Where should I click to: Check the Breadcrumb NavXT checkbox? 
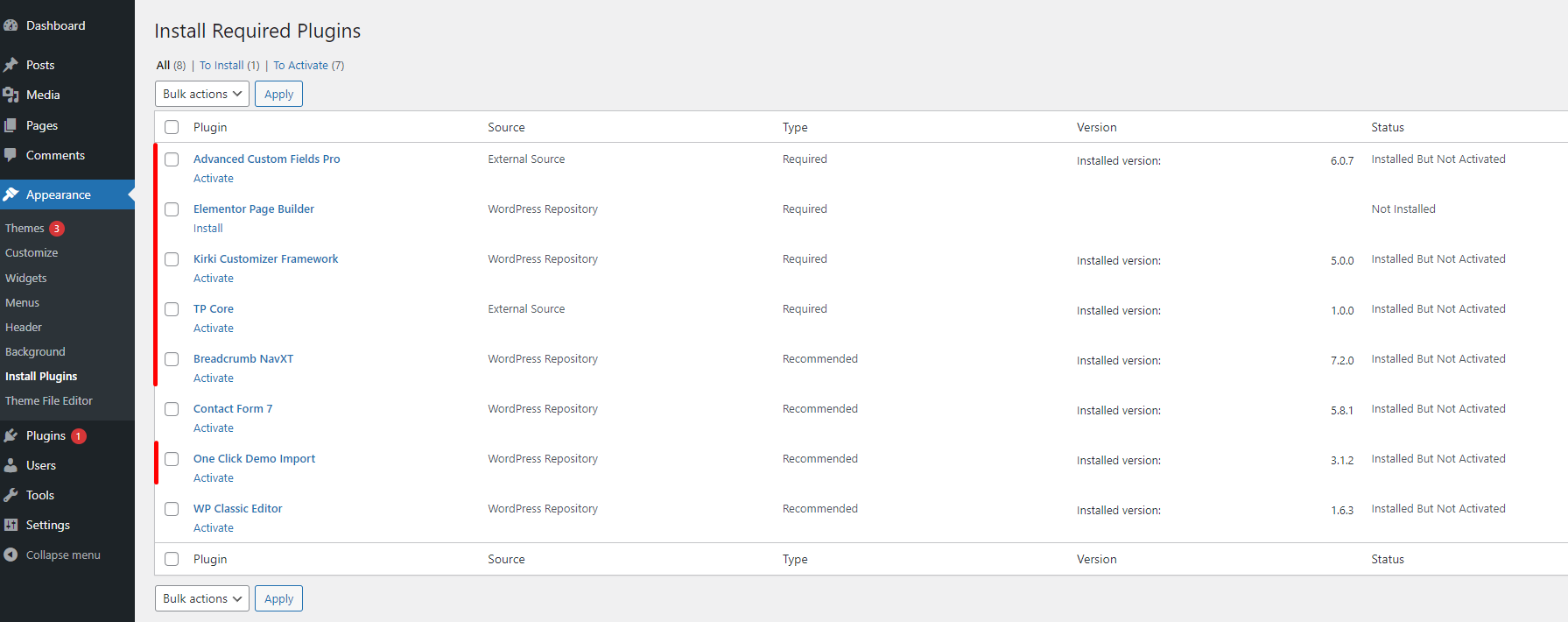click(172, 359)
